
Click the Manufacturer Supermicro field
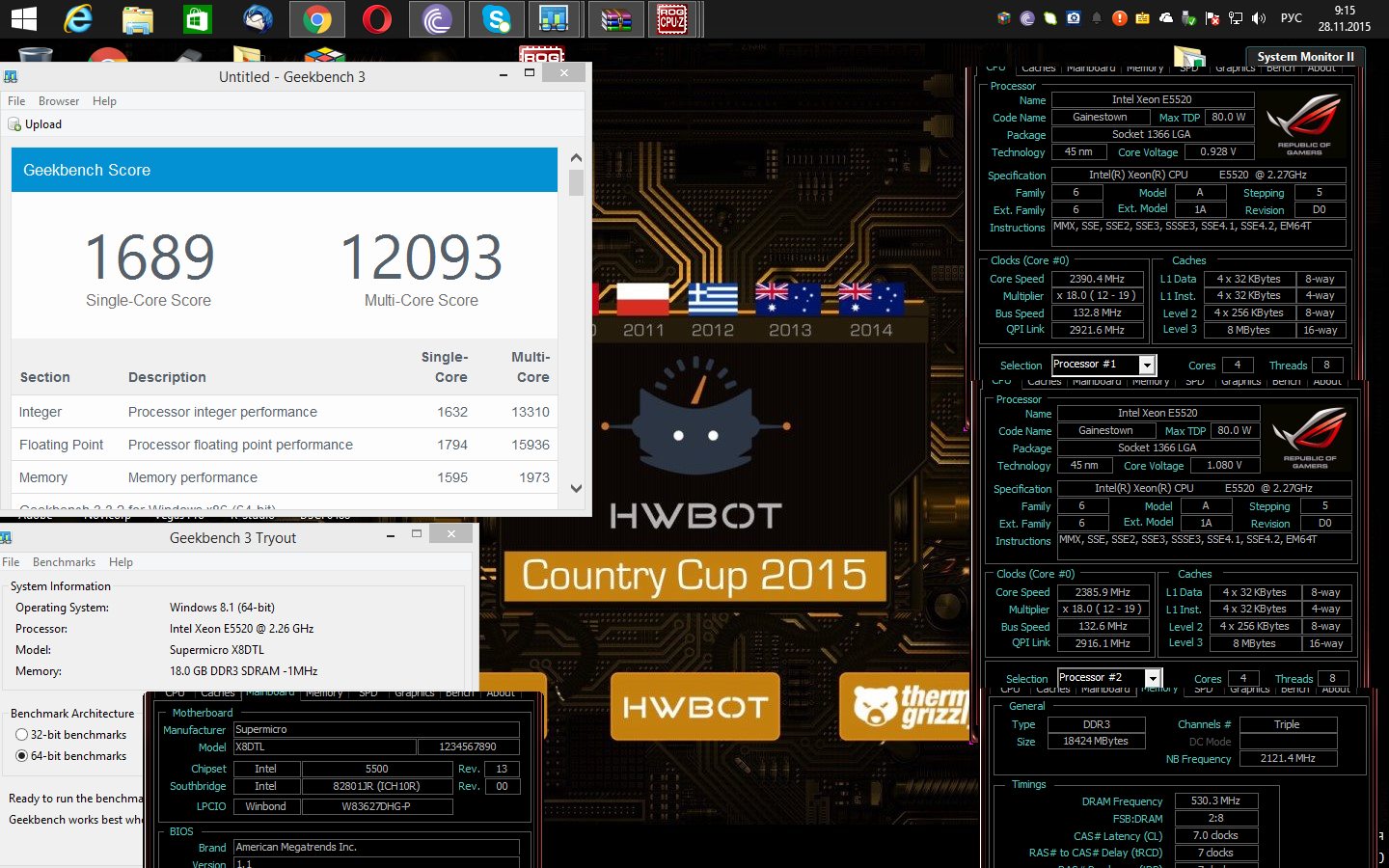(376, 729)
